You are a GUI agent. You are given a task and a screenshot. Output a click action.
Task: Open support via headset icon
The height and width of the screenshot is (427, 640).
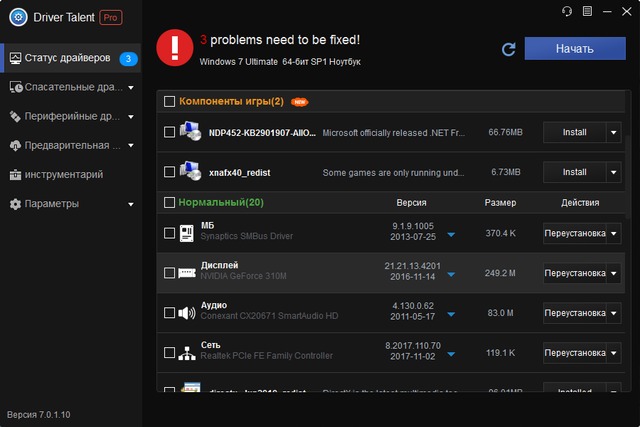click(568, 11)
